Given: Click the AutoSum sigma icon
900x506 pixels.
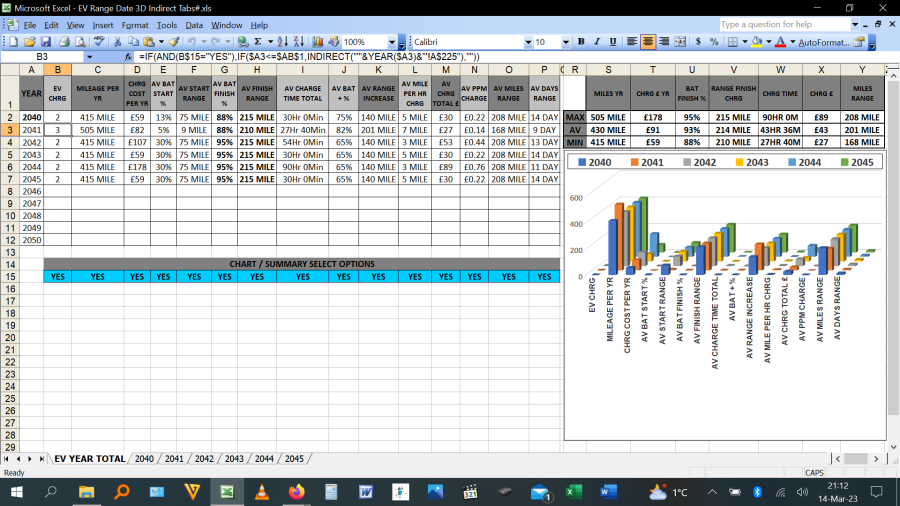Looking at the screenshot, I should coord(258,42).
